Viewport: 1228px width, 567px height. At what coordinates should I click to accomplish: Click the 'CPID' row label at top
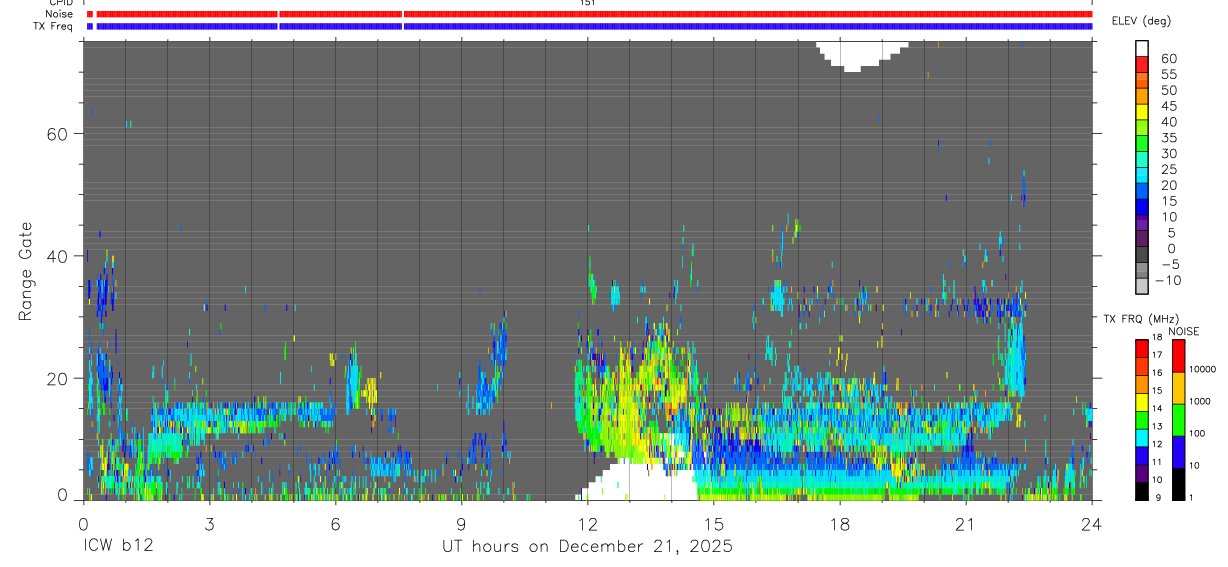point(61,3)
